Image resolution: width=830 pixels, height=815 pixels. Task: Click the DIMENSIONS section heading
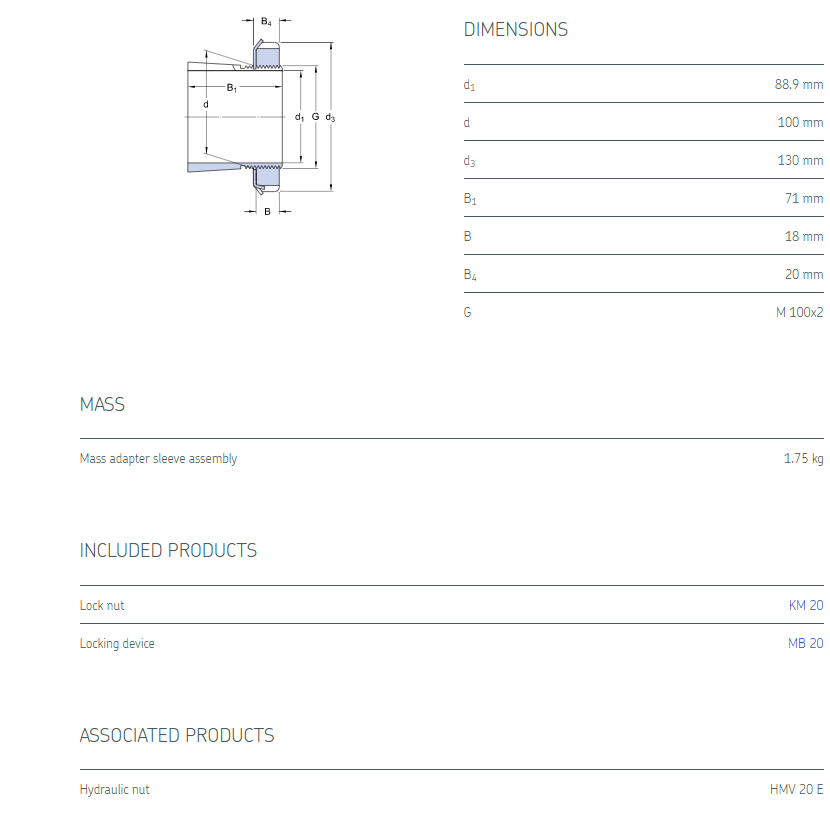coord(515,30)
